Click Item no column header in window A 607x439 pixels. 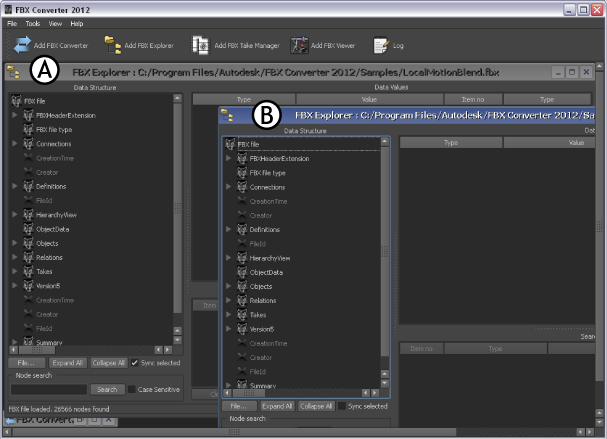(473, 99)
